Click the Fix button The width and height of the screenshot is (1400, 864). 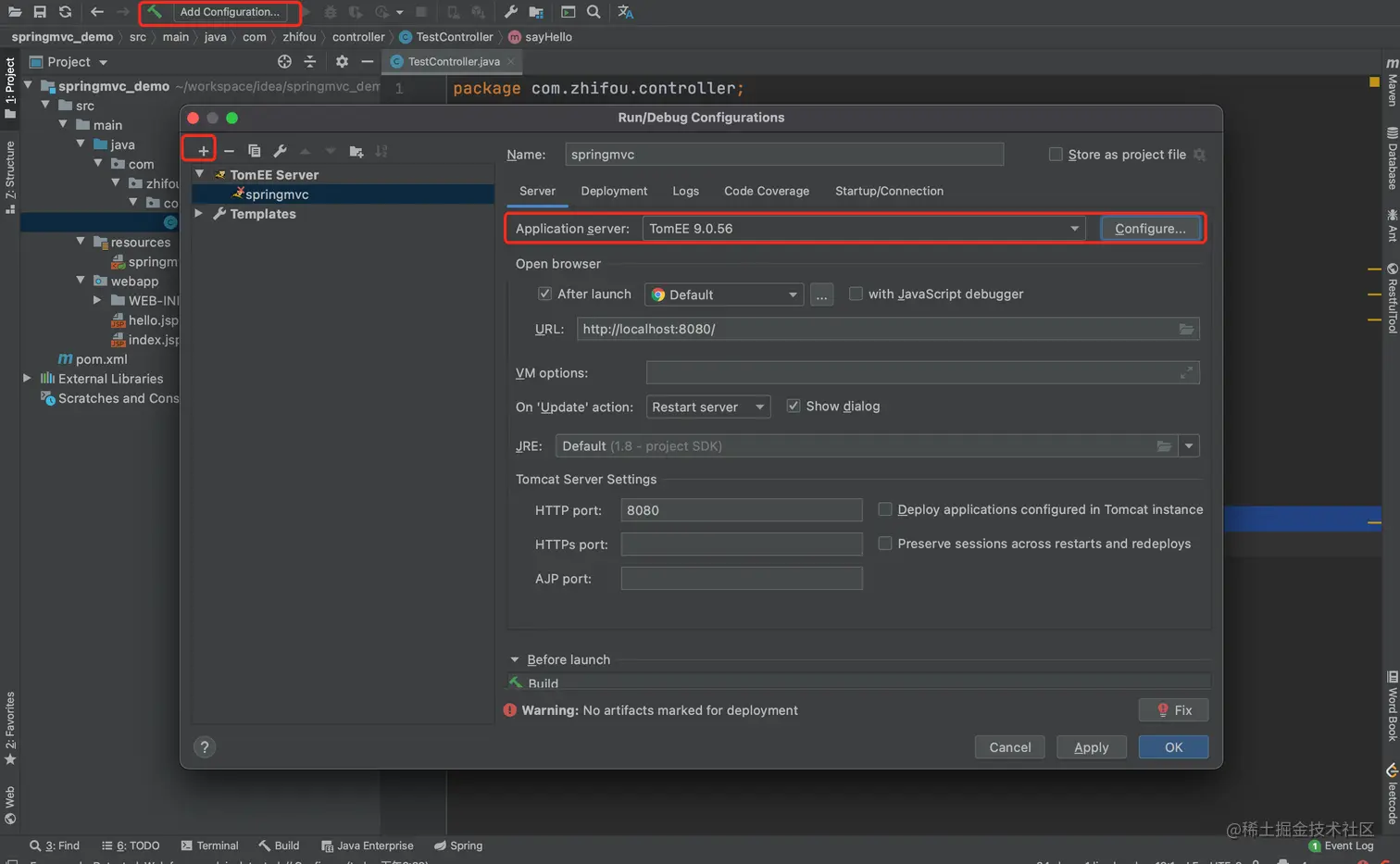coord(1173,710)
